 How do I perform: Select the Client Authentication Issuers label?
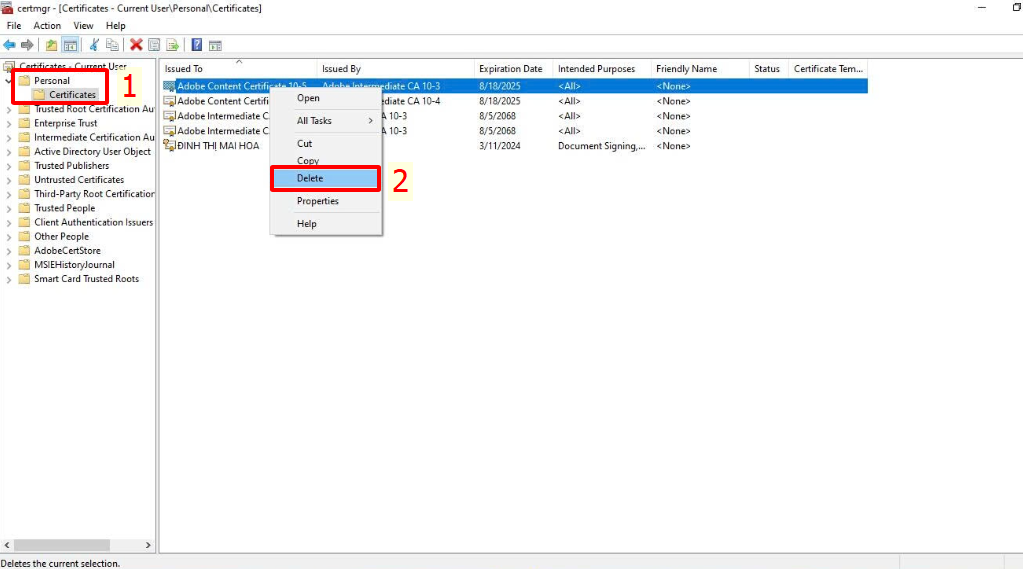coord(93,223)
